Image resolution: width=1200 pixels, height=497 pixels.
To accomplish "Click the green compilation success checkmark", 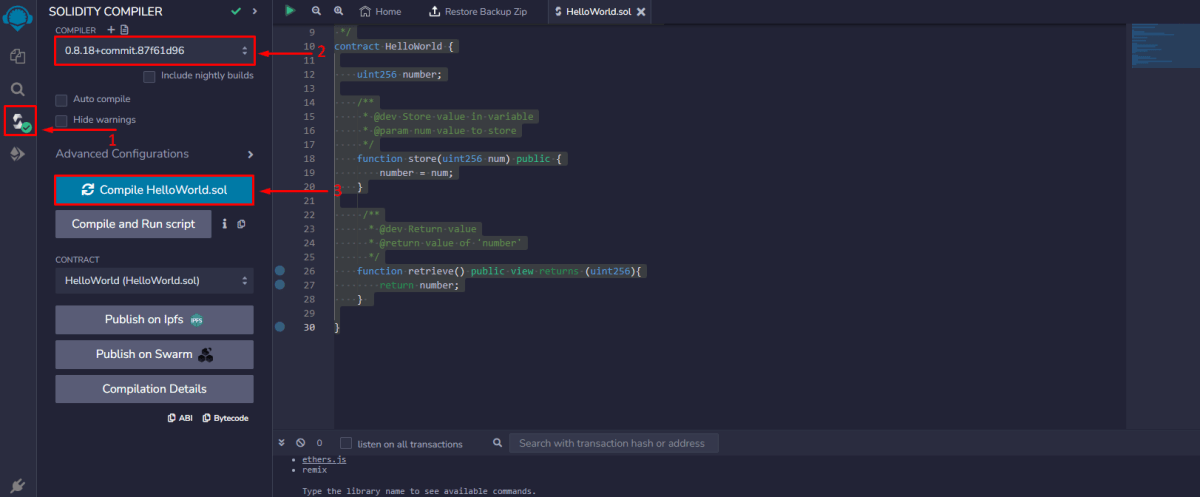I will [235, 11].
